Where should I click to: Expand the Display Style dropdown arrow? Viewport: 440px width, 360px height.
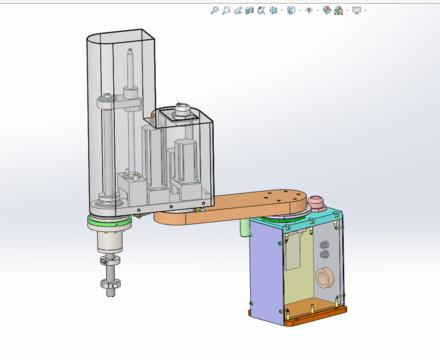[300, 11]
